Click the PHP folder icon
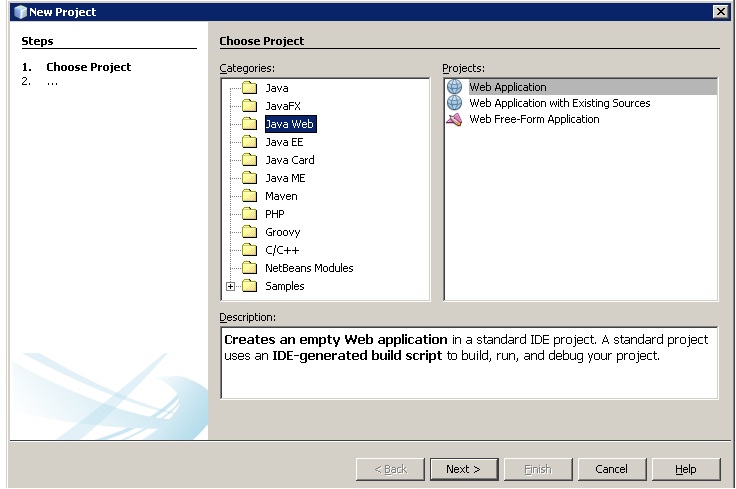Screen dimensions: 736x489 [x=250, y=214]
